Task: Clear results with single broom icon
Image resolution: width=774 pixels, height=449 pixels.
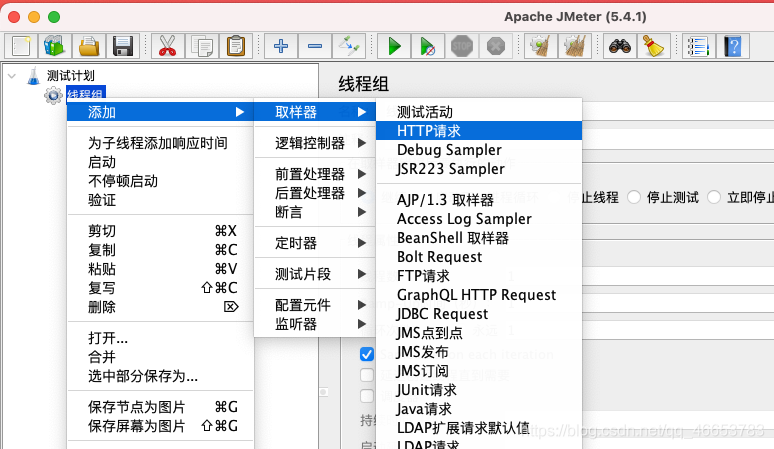Action: click(x=541, y=46)
